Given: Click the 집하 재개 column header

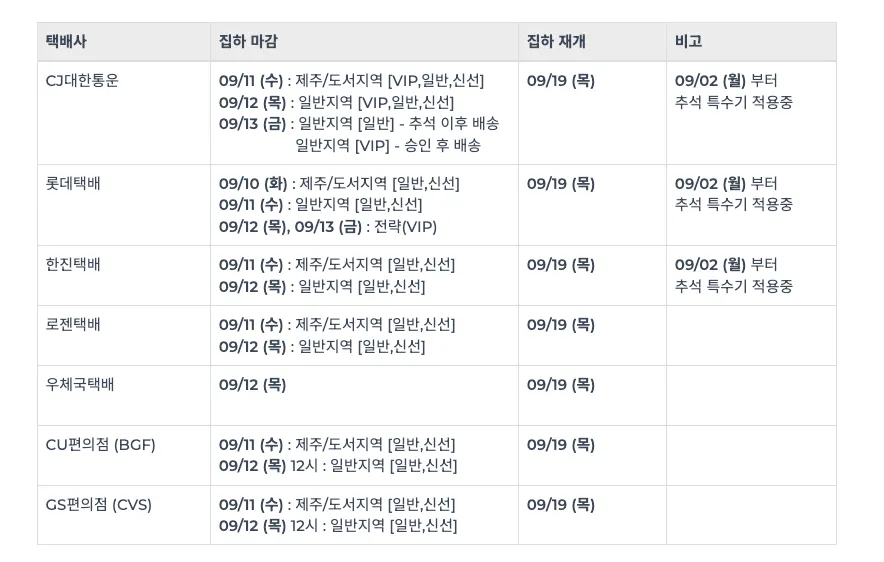Looking at the screenshot, I should [x=556, y=42].
